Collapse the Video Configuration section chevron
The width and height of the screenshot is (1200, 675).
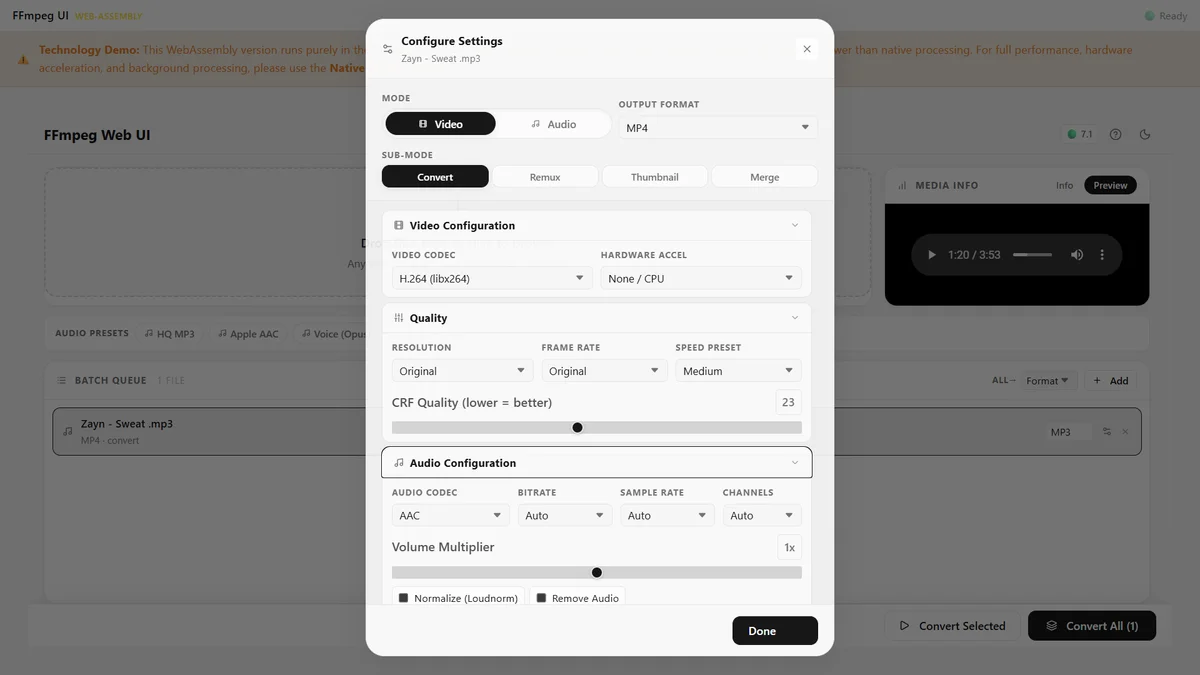795,225
